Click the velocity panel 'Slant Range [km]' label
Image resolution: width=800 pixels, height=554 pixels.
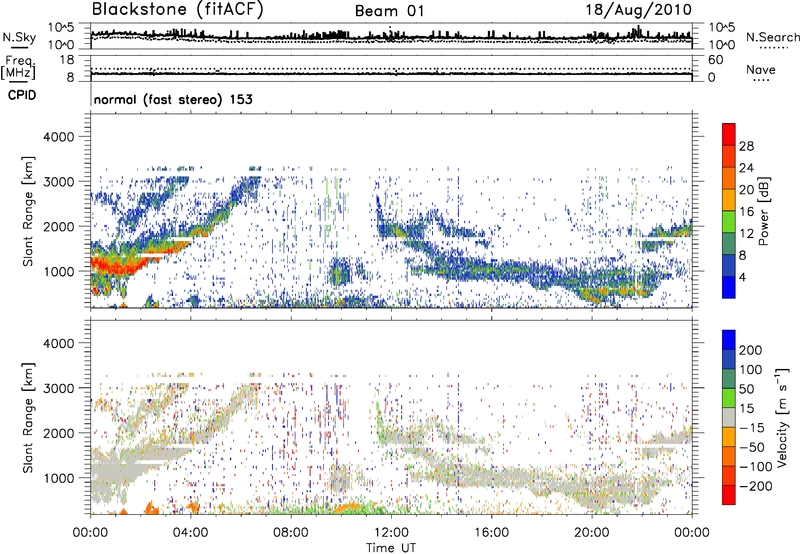coord(29,418)
